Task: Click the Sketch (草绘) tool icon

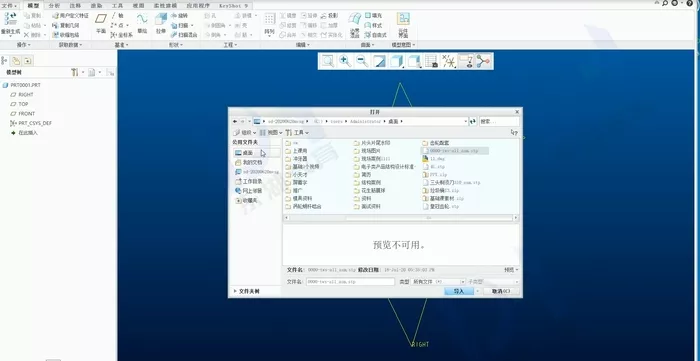Action: point(142,19)
